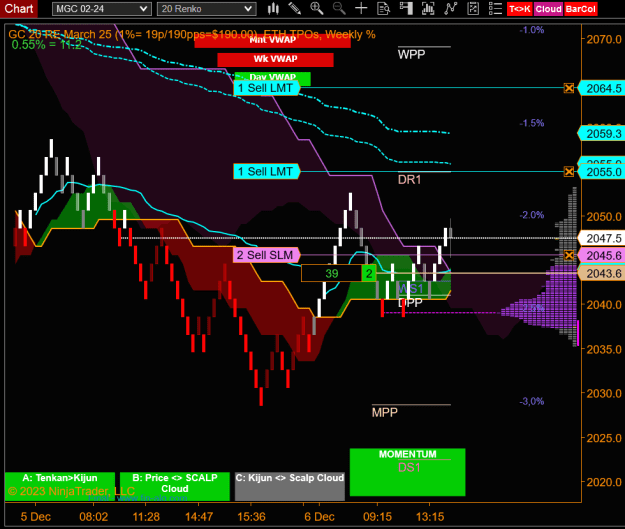
Task: Click the 5 Dec time axis label
Action: [x=35, y=517]
